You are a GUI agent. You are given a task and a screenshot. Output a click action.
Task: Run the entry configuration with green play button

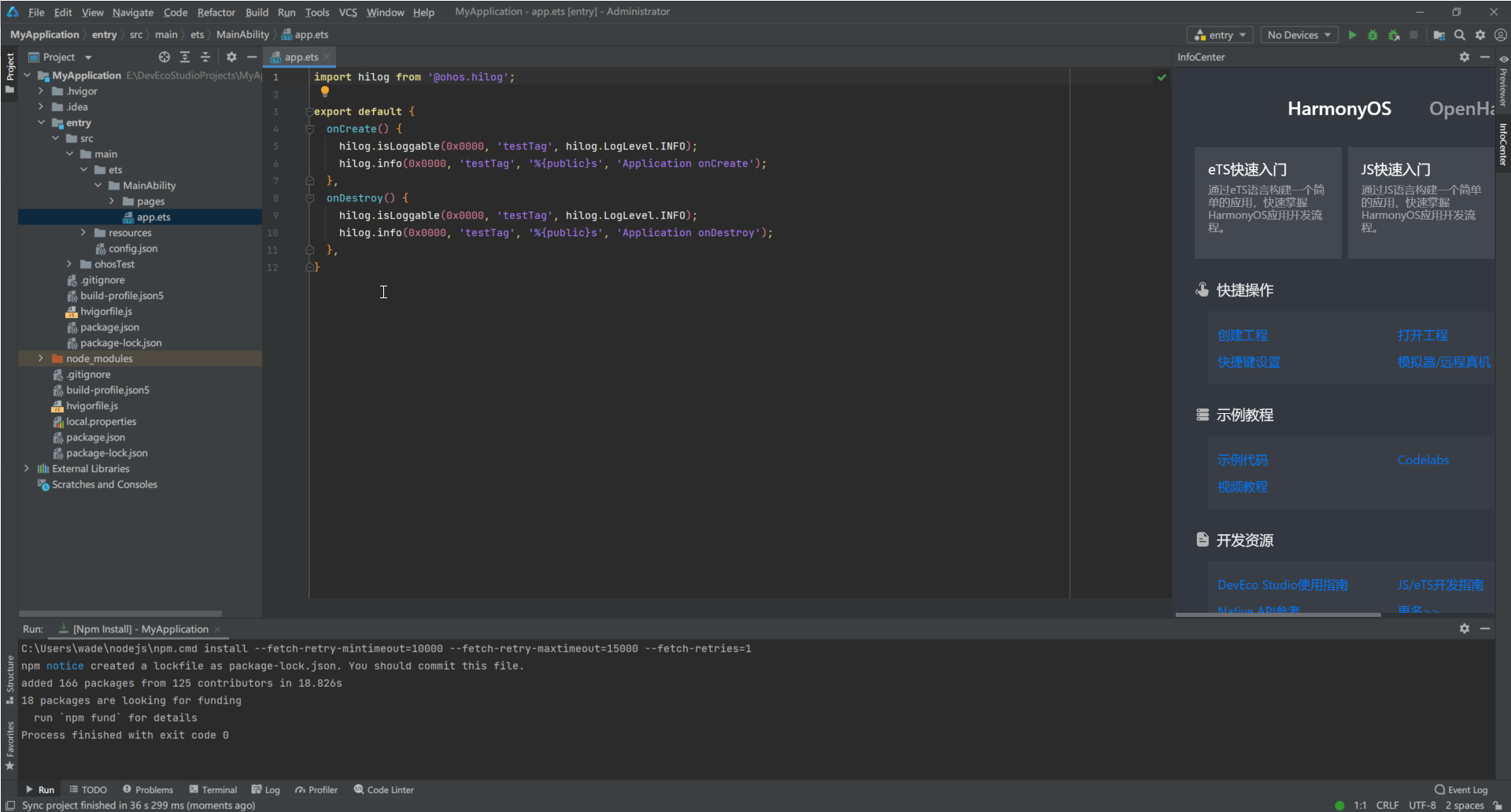tap(1352, 35)
